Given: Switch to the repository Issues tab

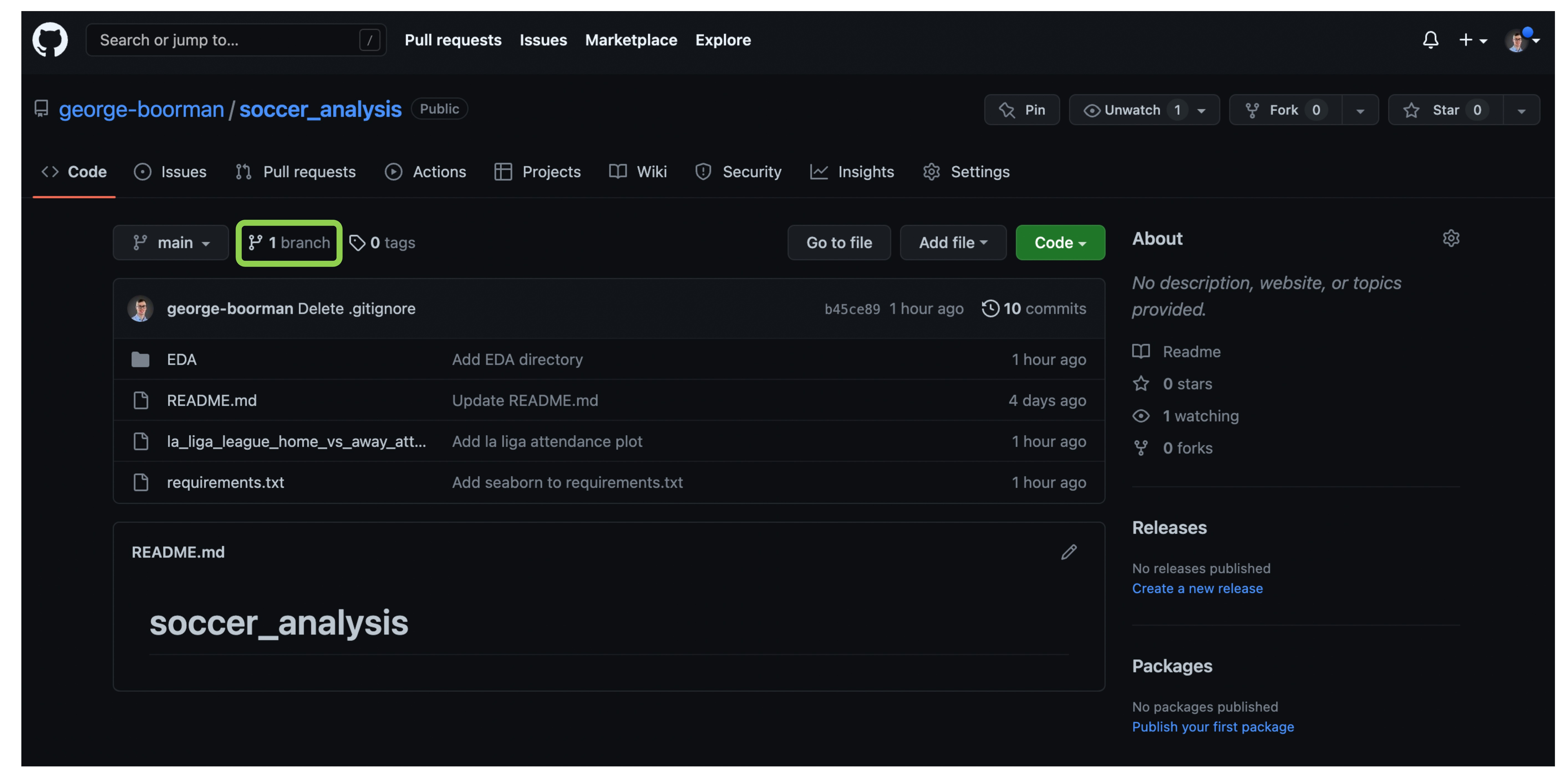Looking at the screenshot, I should coord(171,172).
